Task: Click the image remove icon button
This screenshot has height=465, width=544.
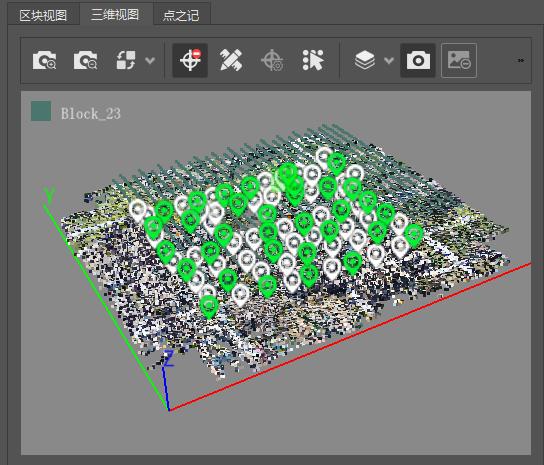Action: coord(459,60)
